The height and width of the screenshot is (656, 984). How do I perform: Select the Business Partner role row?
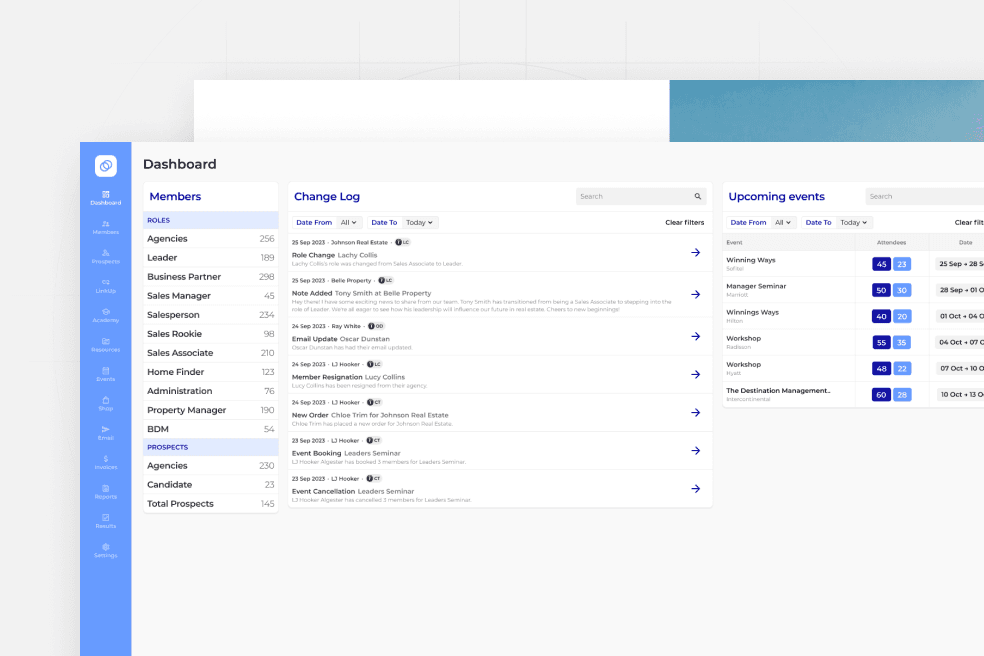211,277
